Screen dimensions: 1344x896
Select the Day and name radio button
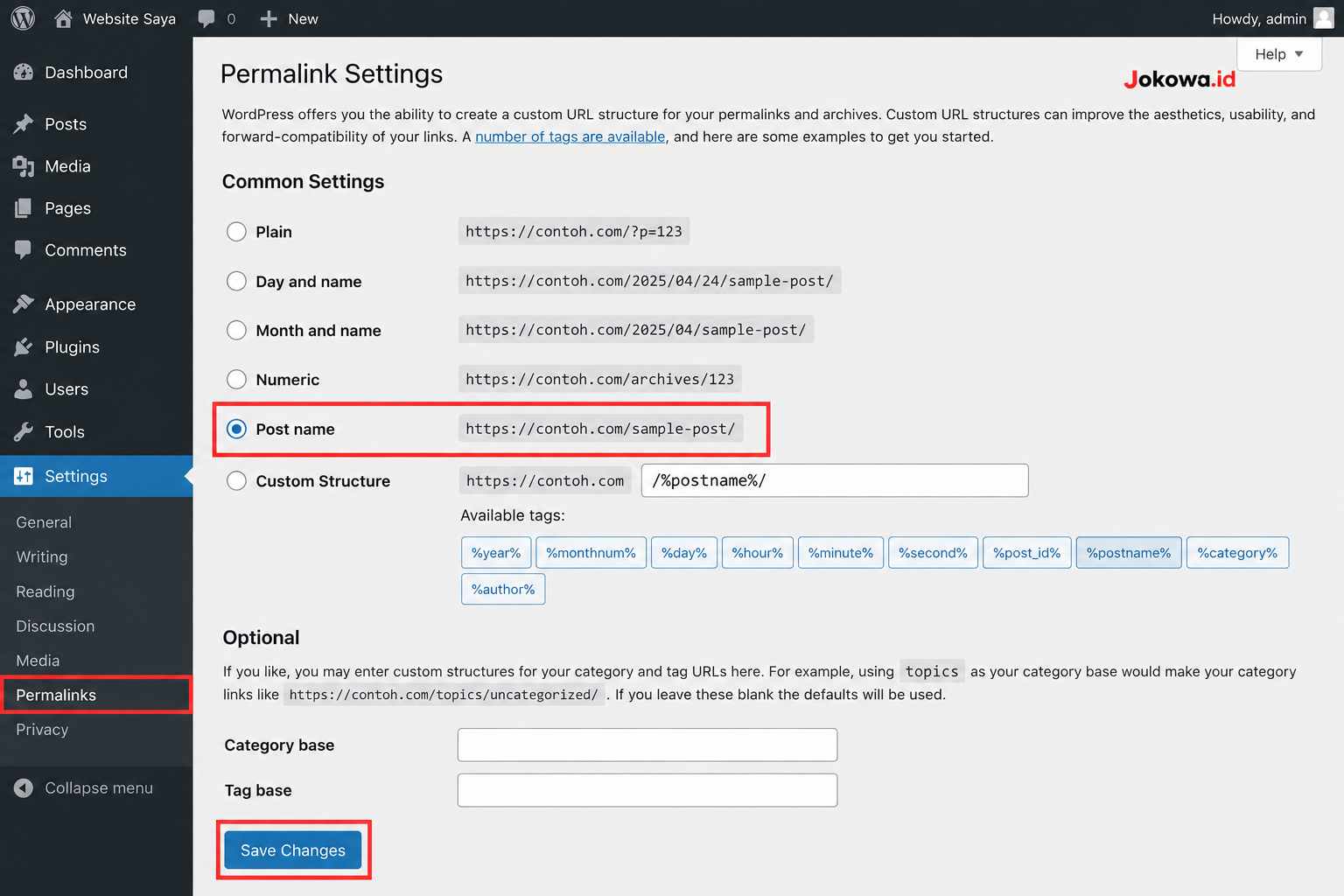(236, 281)
